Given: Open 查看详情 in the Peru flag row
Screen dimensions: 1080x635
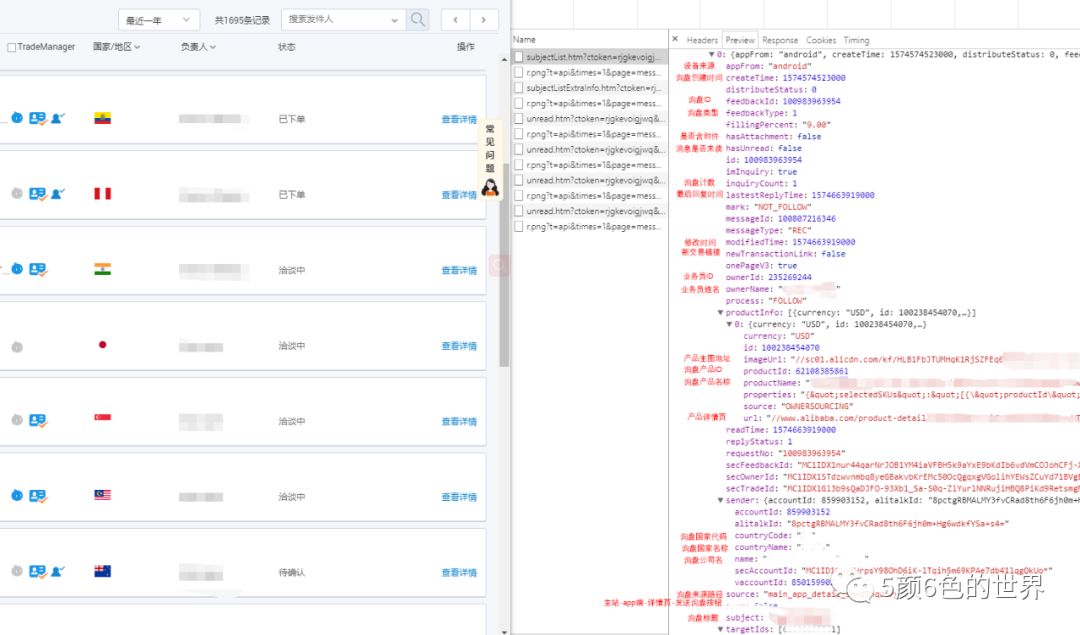Looking at the screenshot, I should tap(459, 195).
